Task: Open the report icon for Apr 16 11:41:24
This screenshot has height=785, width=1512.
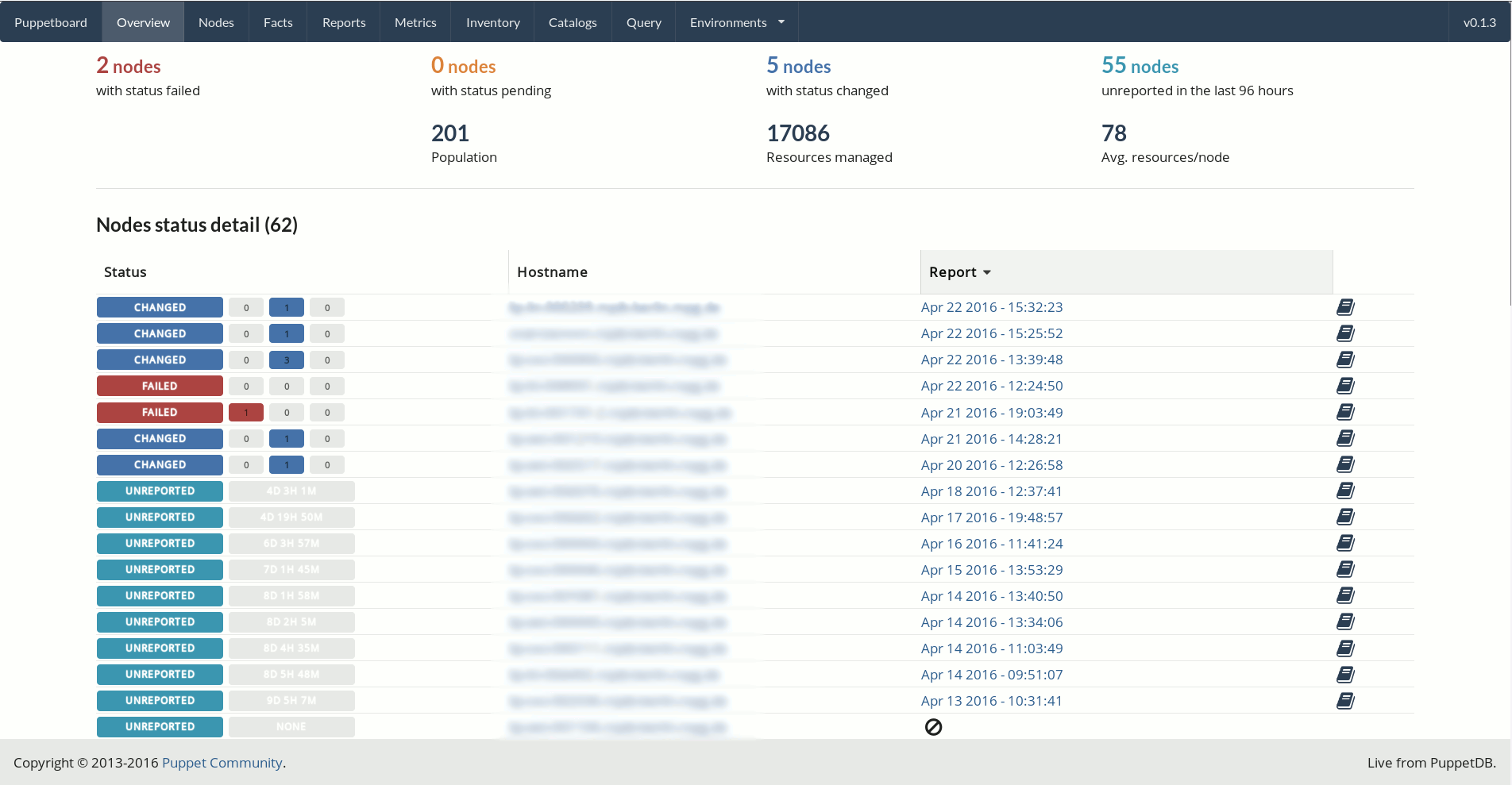Action: 1345,543
